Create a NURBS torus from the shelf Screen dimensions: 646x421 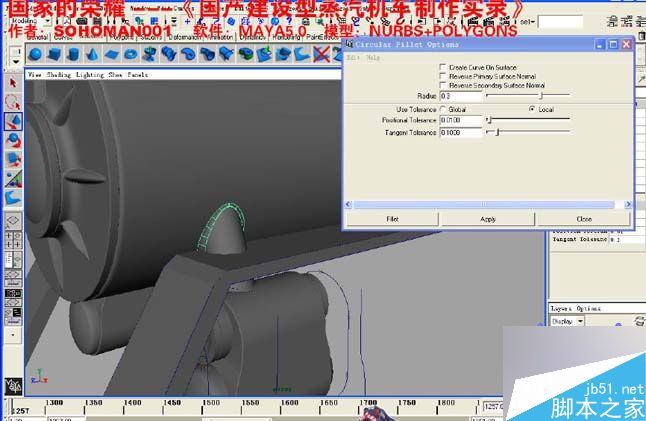point(131,54)
